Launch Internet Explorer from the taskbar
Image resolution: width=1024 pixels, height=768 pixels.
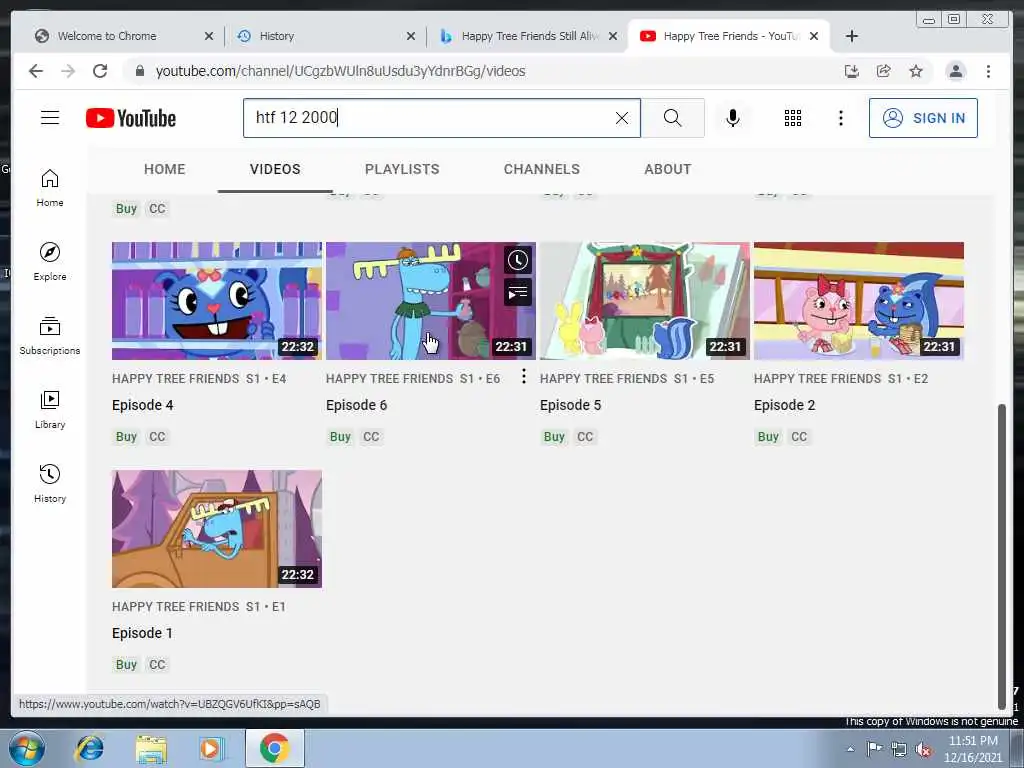point(89,748)
